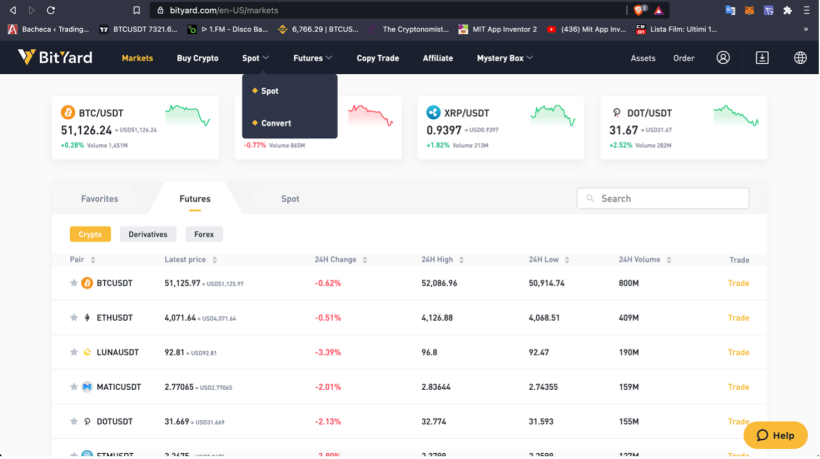Image resolution: width=820 pixels, height=459 pixels.
Task: Expand the Mystery Box dropdown menu
Action: coord(505,58)
